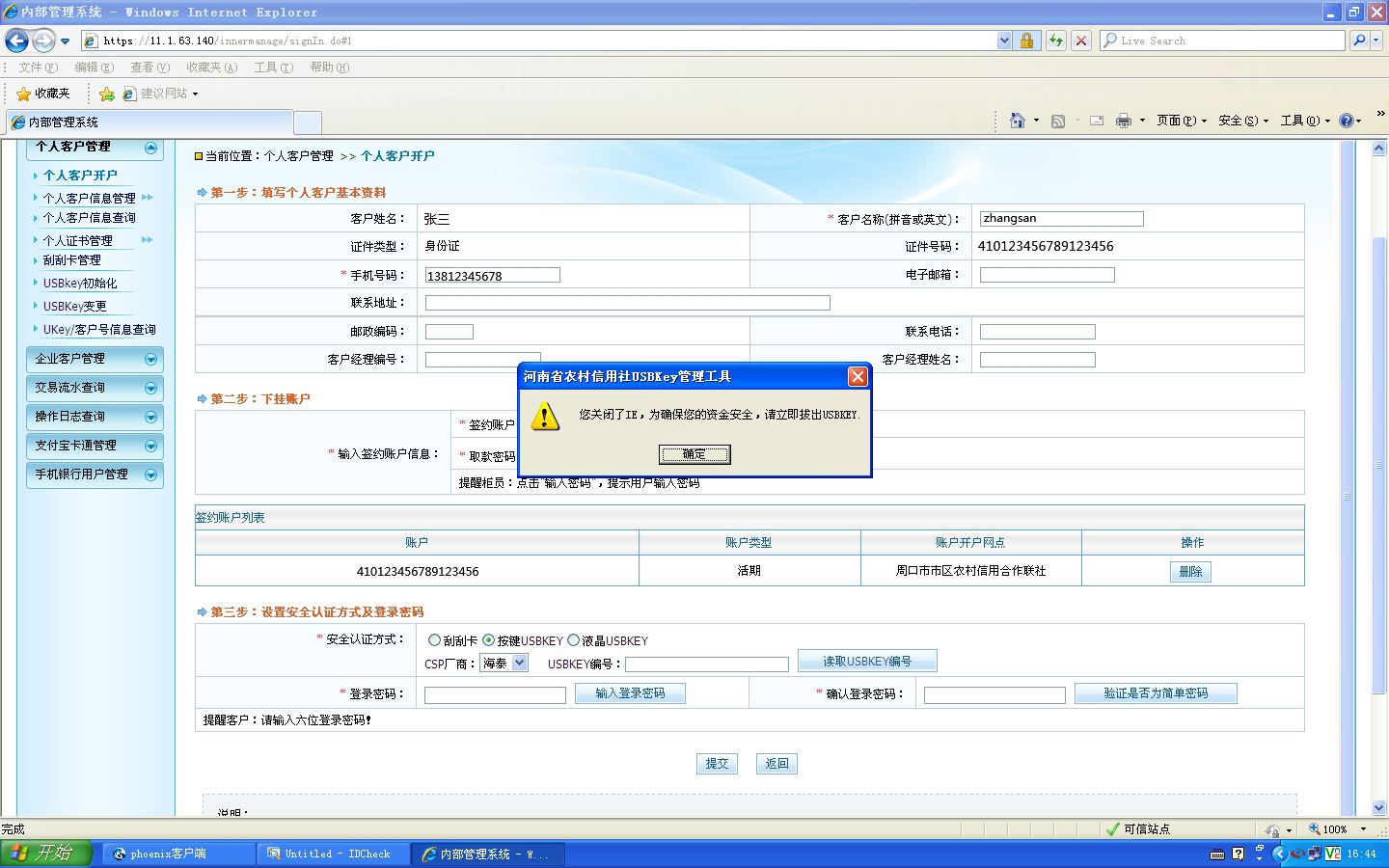Click the stop loading X icon
The height and width of the screenshot is (868, 1389).
pyautogui.click(x=1081, y=41)
